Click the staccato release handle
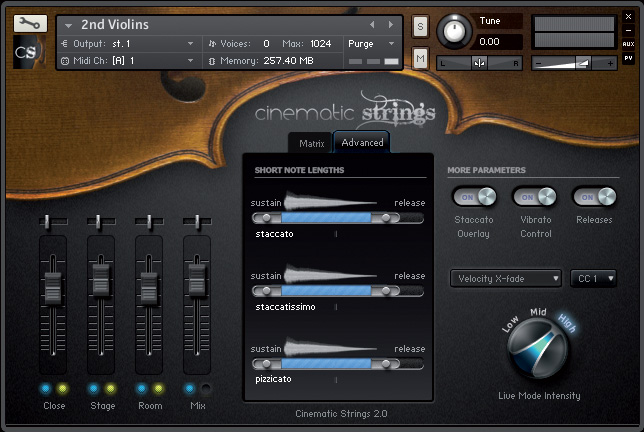 click(386, 218)
